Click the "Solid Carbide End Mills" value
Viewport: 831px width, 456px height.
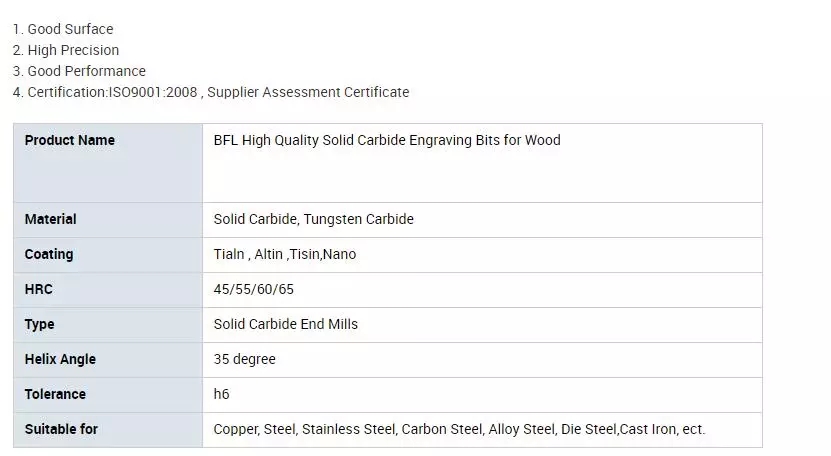pos(286,324)
